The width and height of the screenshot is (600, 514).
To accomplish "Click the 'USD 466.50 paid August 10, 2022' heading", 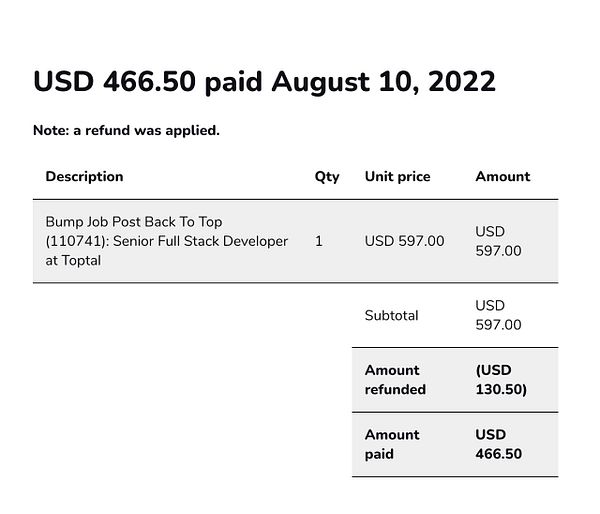I will click(264, 82).
